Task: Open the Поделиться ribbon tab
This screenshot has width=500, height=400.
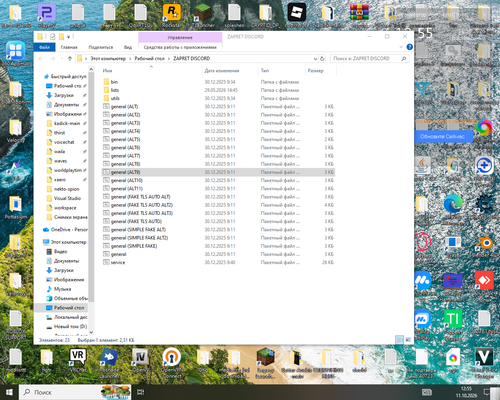Action: point(101,47)
